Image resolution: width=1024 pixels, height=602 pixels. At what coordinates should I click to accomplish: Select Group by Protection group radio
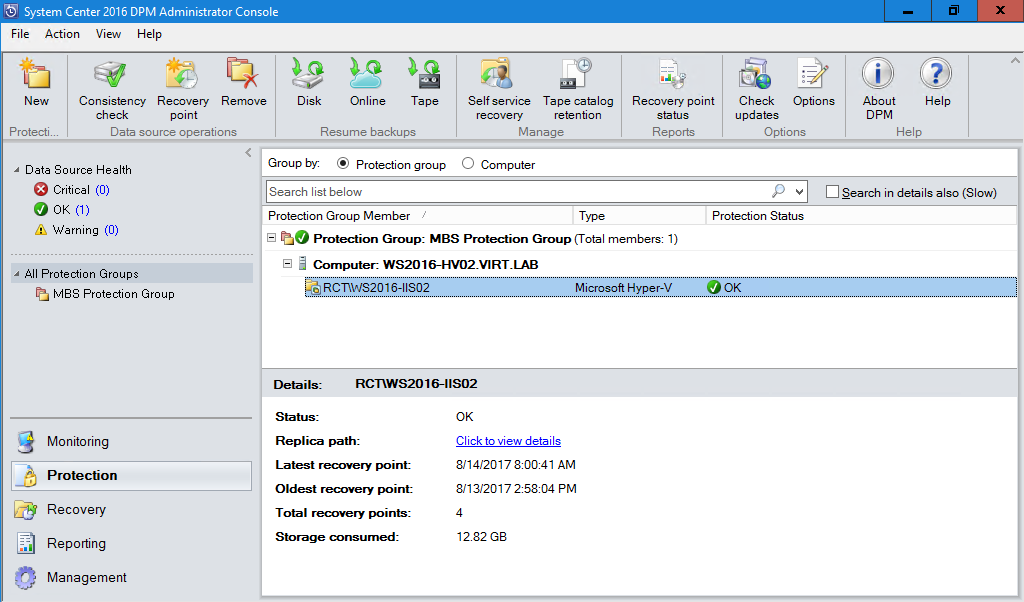coord(343,164)
